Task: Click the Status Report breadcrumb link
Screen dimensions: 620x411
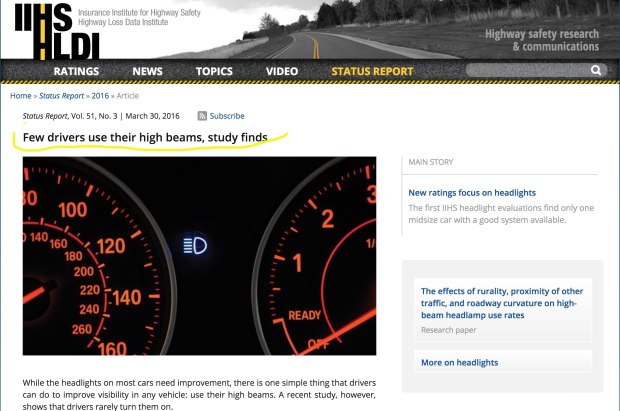Action: (x=62, y=95)
